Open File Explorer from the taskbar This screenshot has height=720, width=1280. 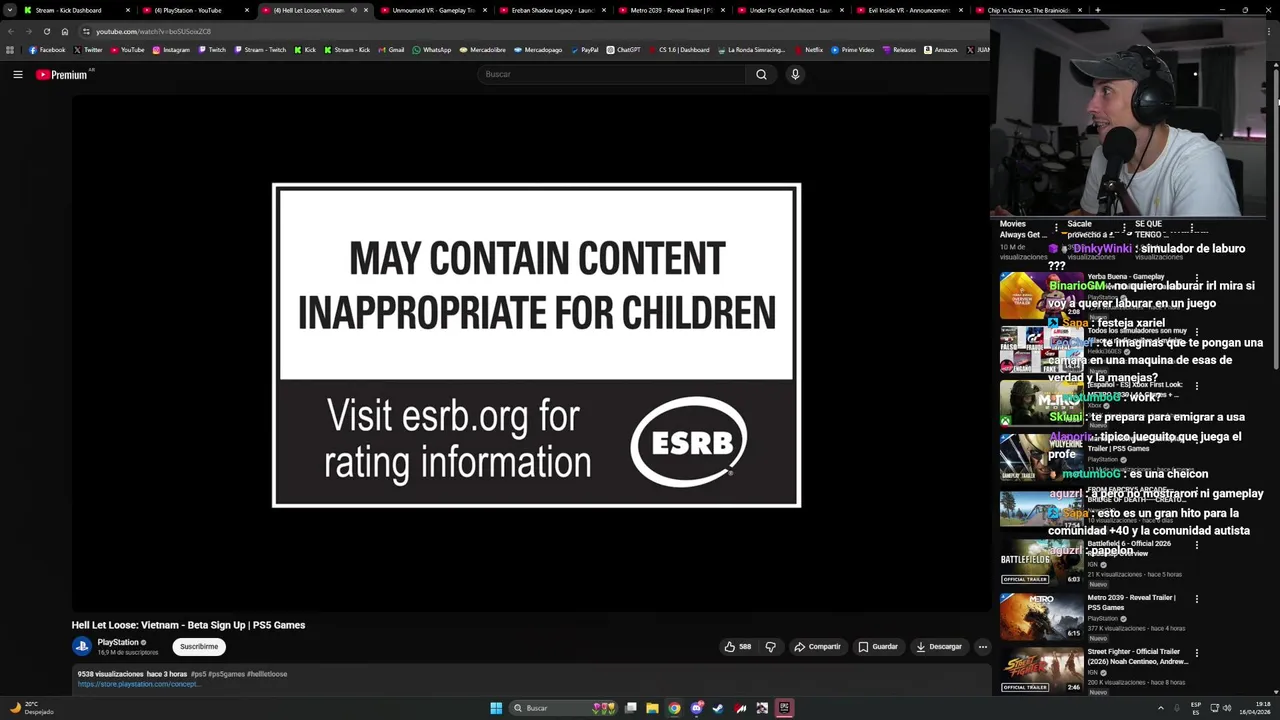point(652,708)
